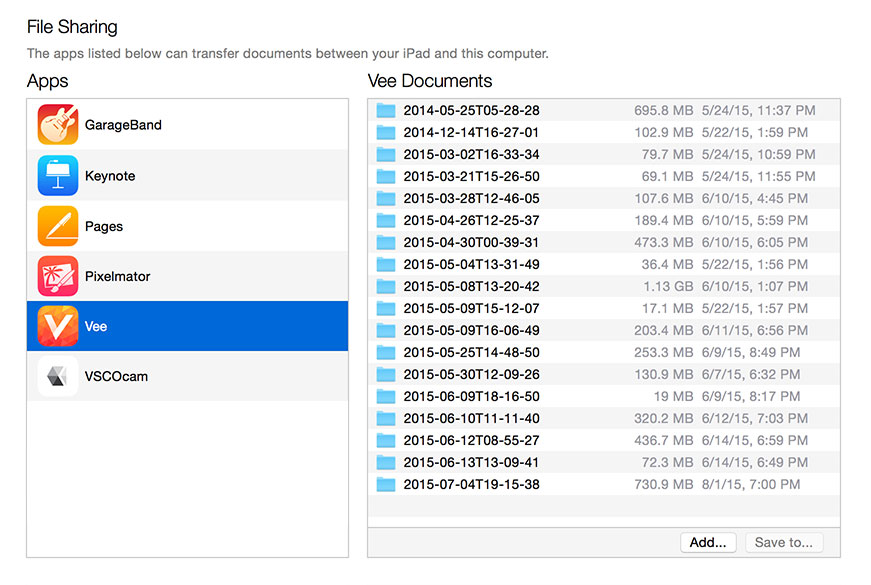Select document name 2015-04-26T12-25-37

point(472,220)
